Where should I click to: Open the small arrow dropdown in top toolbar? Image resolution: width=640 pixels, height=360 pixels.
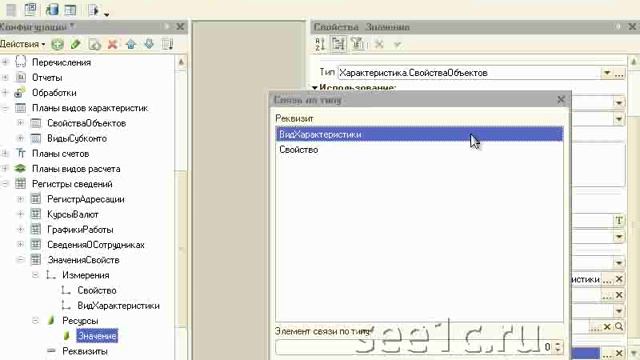pos(107,14)
